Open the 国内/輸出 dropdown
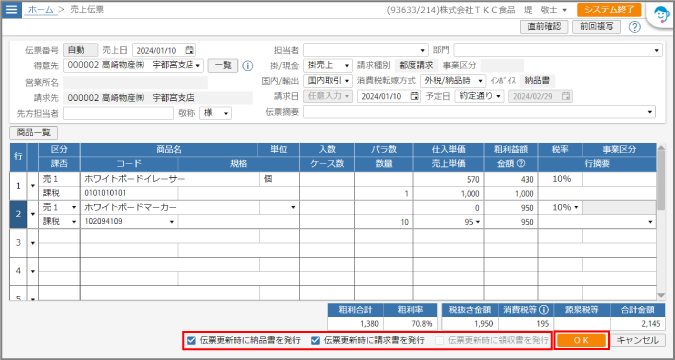The height and width of the screenshot is (360, 675). (x=347, y=81)
